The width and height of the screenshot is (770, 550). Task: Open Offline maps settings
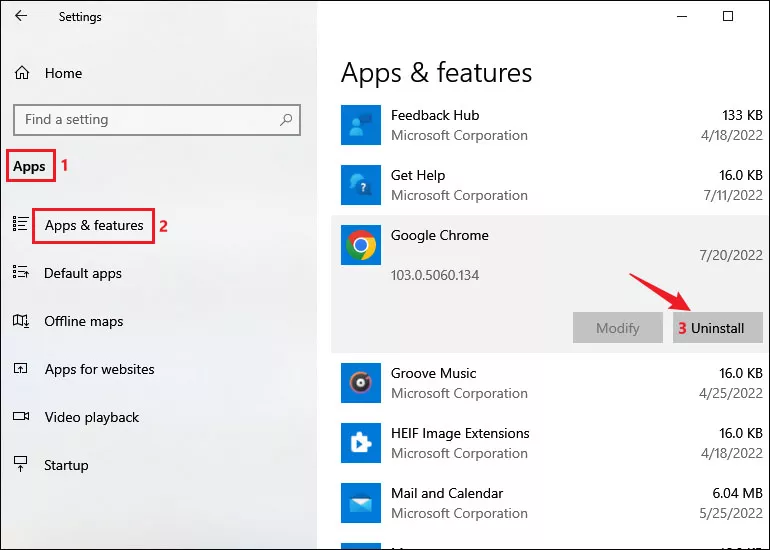(x=83, y=322)
